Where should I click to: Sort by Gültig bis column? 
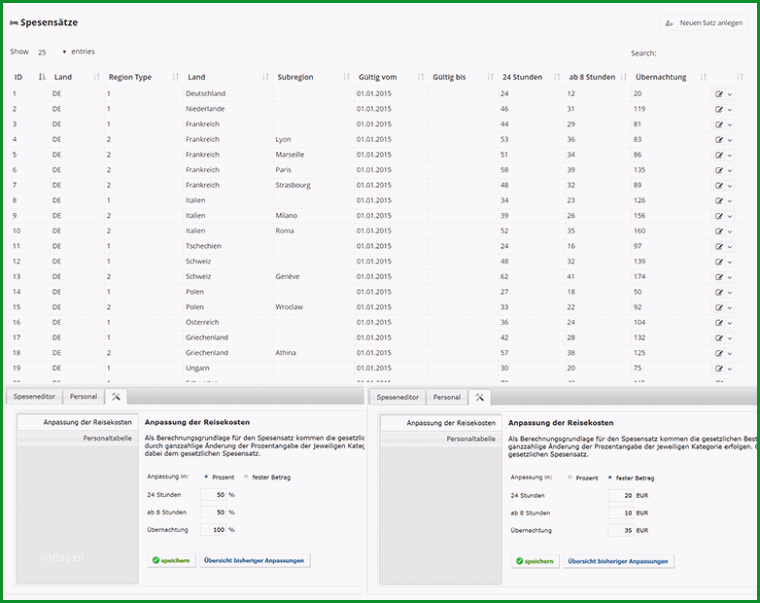(x=463, y=77)
